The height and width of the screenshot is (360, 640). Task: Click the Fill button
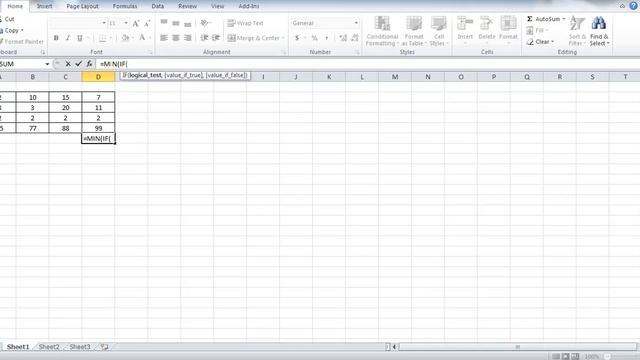[536, 31]
